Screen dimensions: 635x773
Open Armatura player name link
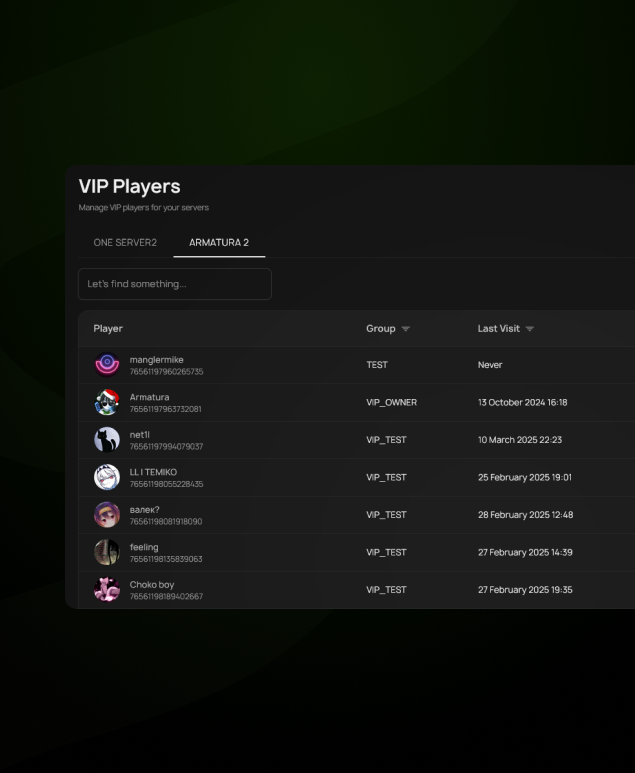tap(149, 397)
